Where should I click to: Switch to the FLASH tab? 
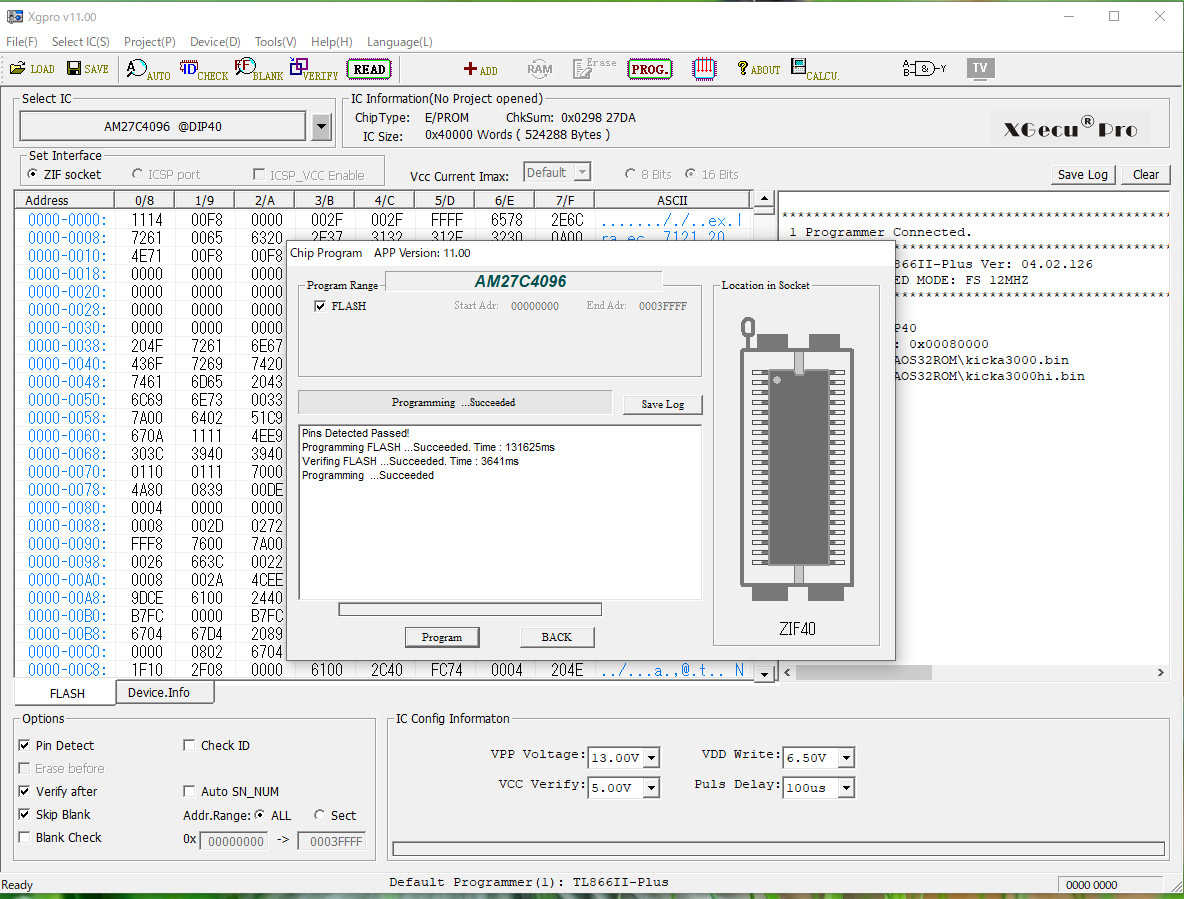(66, 693)
